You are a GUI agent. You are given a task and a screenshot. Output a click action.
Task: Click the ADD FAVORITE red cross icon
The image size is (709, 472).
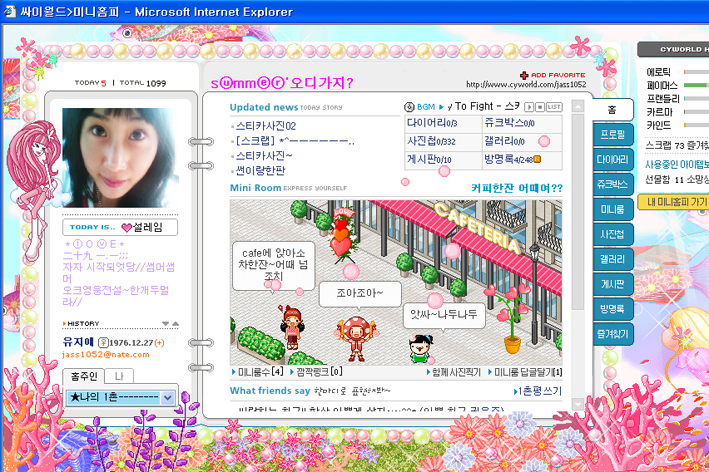(524, 76)
